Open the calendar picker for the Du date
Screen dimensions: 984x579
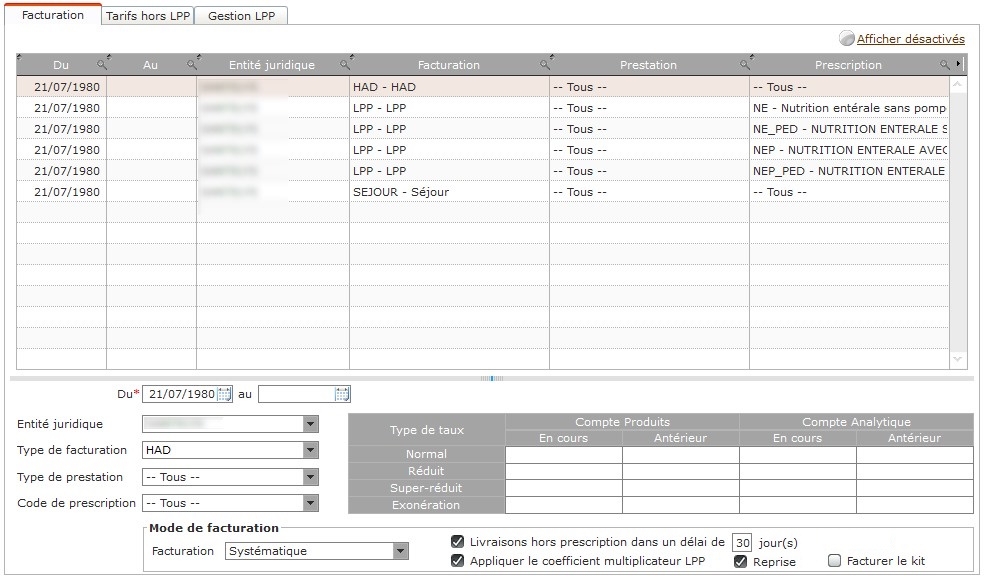224,395
